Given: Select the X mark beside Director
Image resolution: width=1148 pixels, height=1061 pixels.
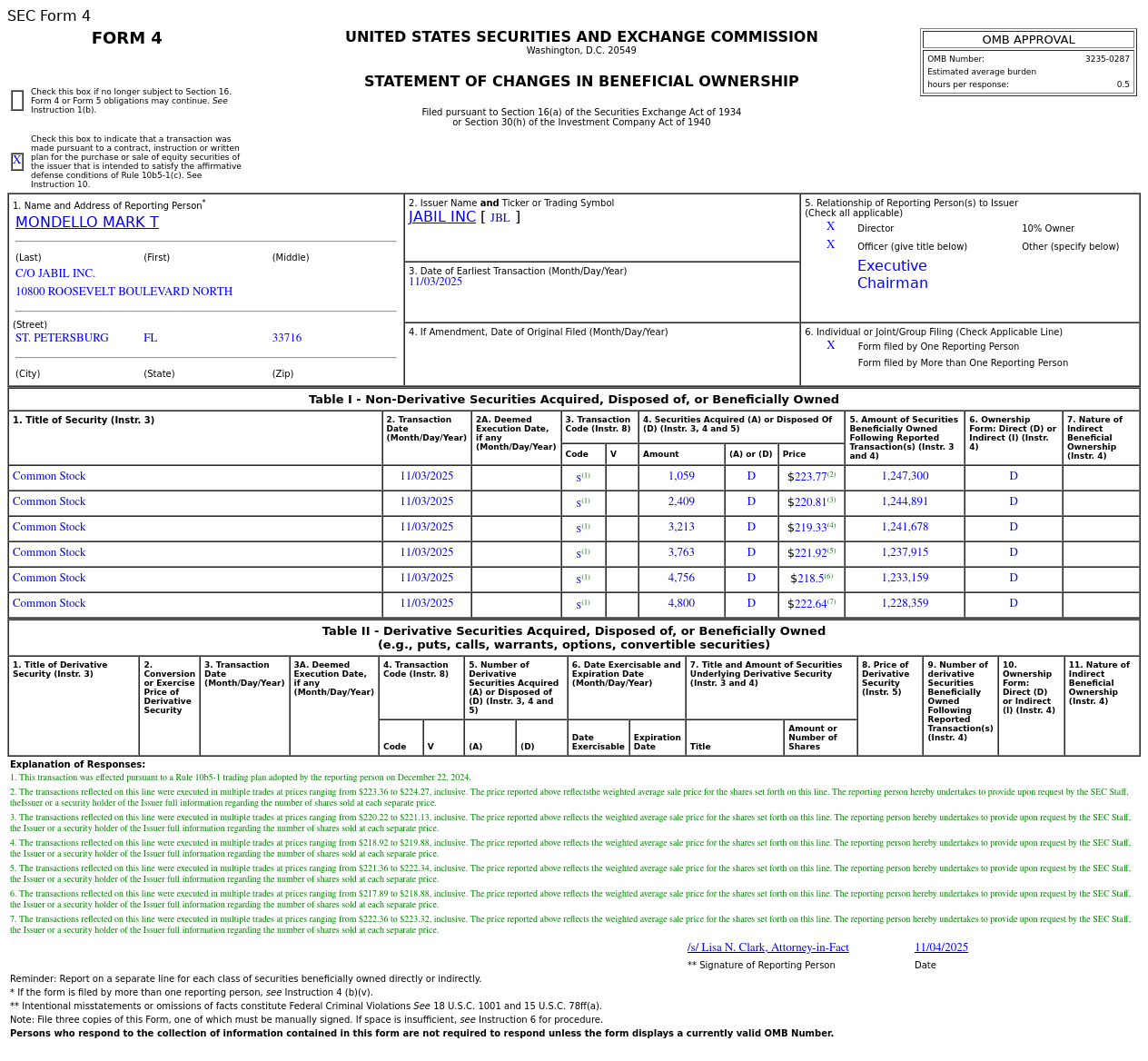Looking at the screenshot, I should tap(830, 227).
